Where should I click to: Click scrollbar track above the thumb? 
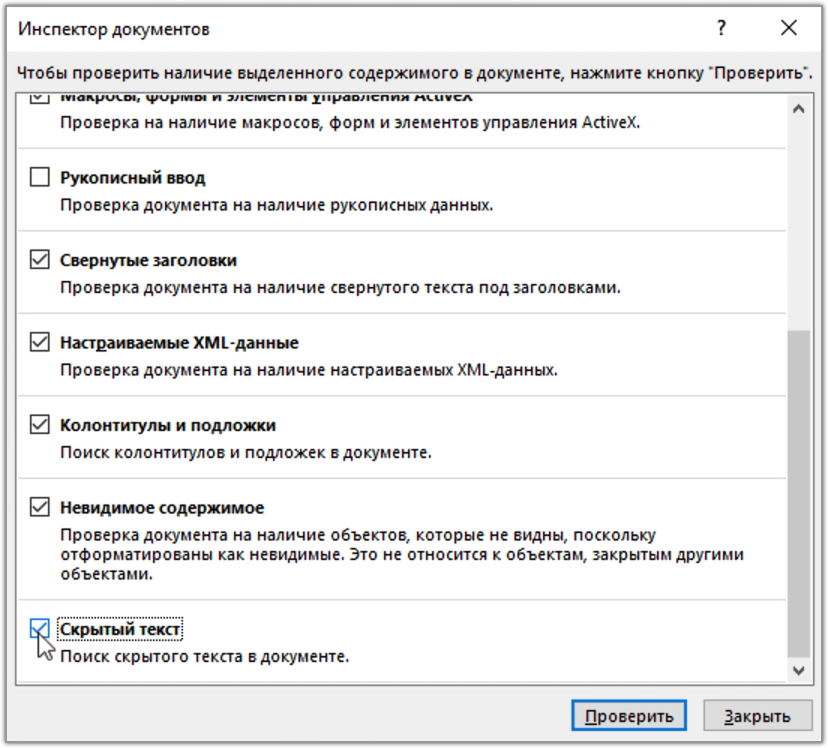pyautogui.click(x=797, y=220)
